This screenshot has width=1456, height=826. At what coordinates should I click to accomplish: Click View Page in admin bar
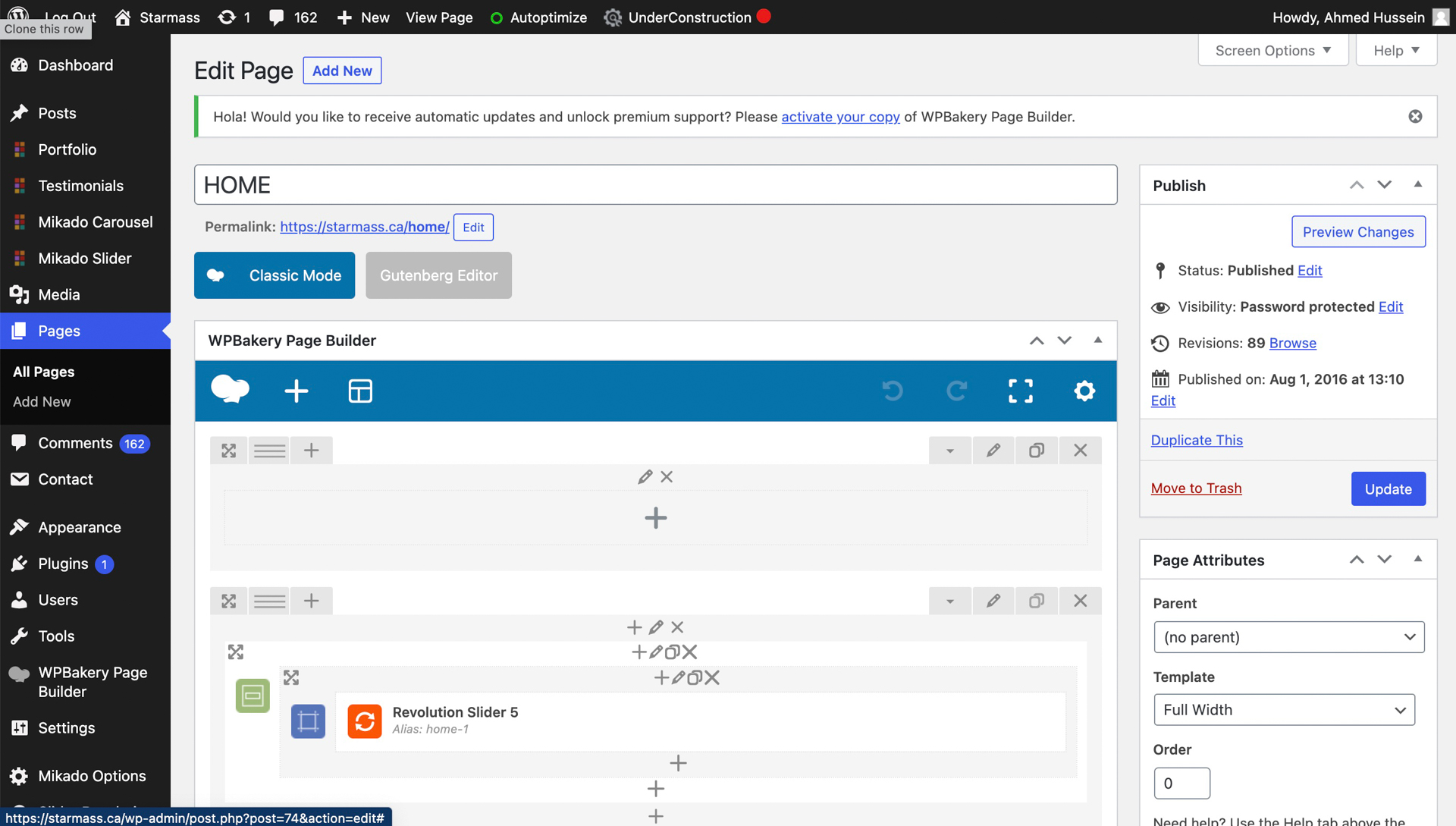(x=439, y=17)
